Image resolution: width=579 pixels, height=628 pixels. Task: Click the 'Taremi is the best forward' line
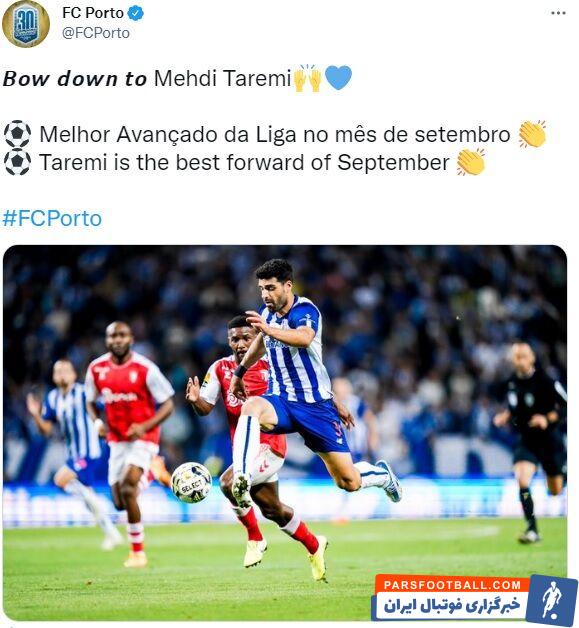tap(244, 162)
